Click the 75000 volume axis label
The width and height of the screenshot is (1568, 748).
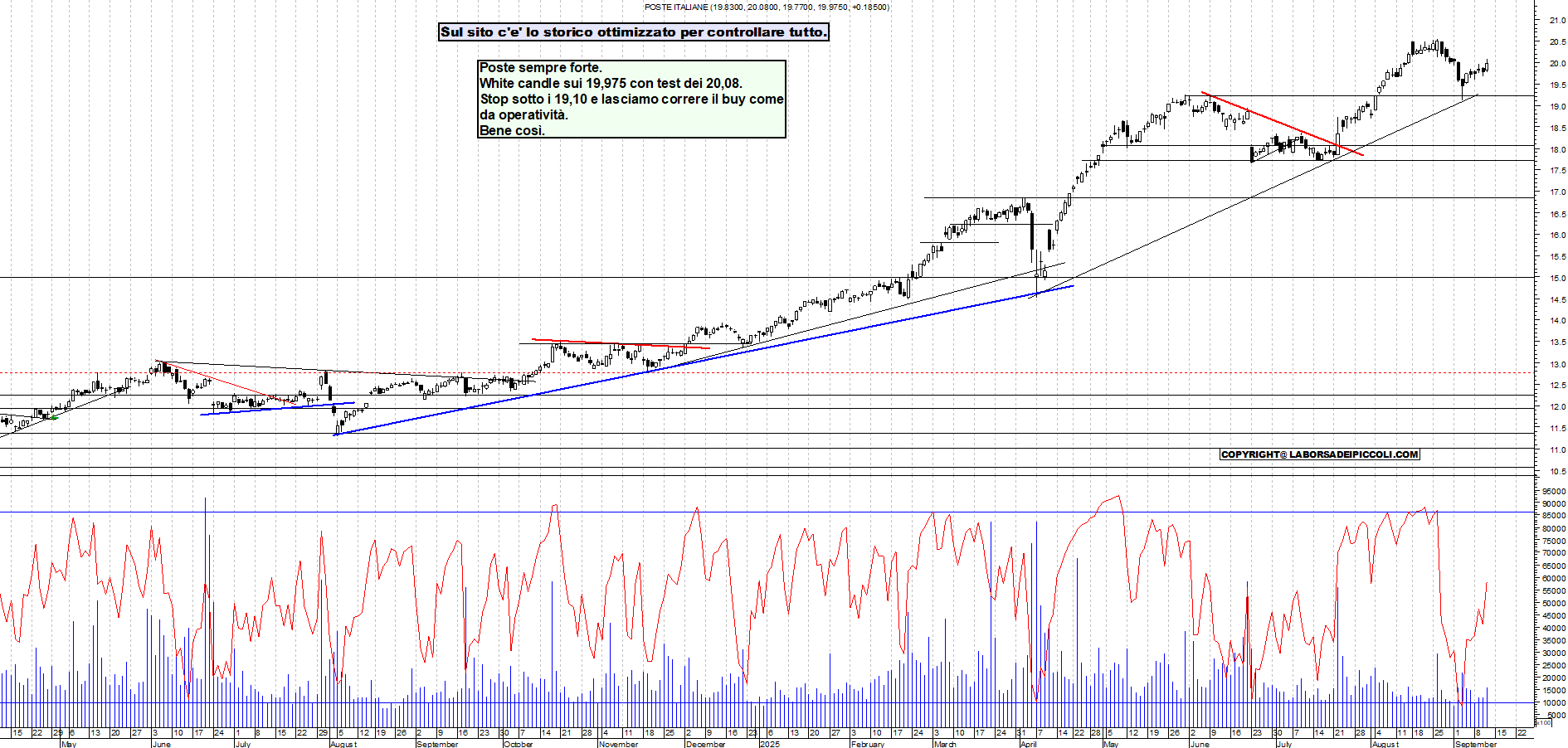tap(1554, 542)
